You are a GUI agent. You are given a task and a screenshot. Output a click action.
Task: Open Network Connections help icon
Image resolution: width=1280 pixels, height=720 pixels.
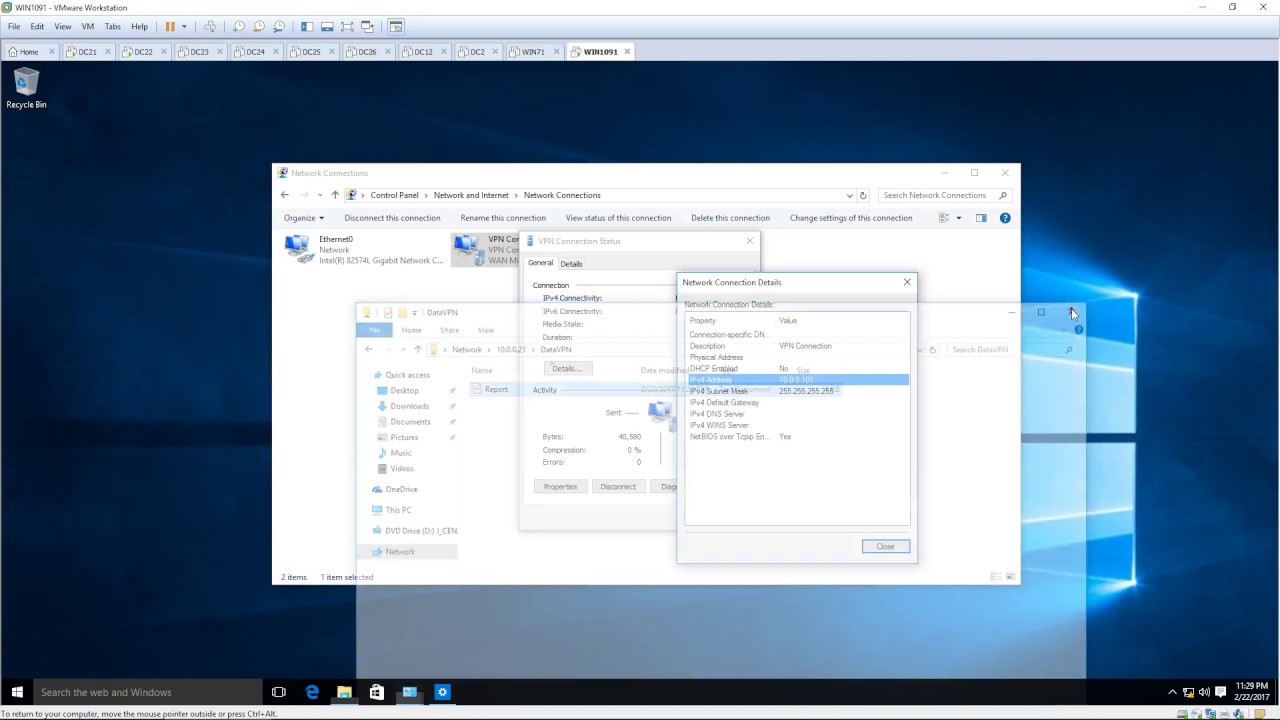click(x=1005, y=218)
